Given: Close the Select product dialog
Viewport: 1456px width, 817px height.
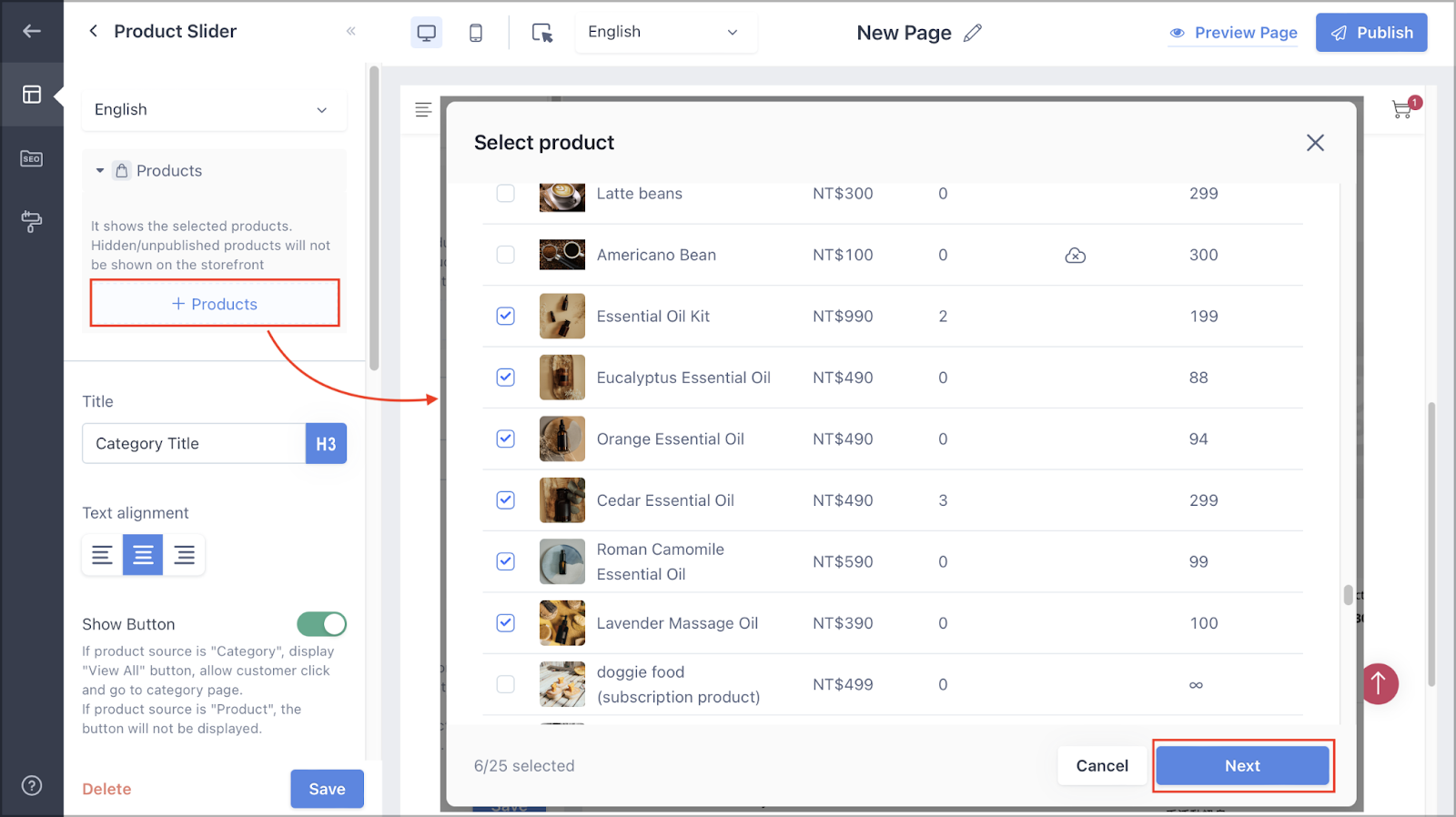Looking at the screenshot, I should 1315,143.
